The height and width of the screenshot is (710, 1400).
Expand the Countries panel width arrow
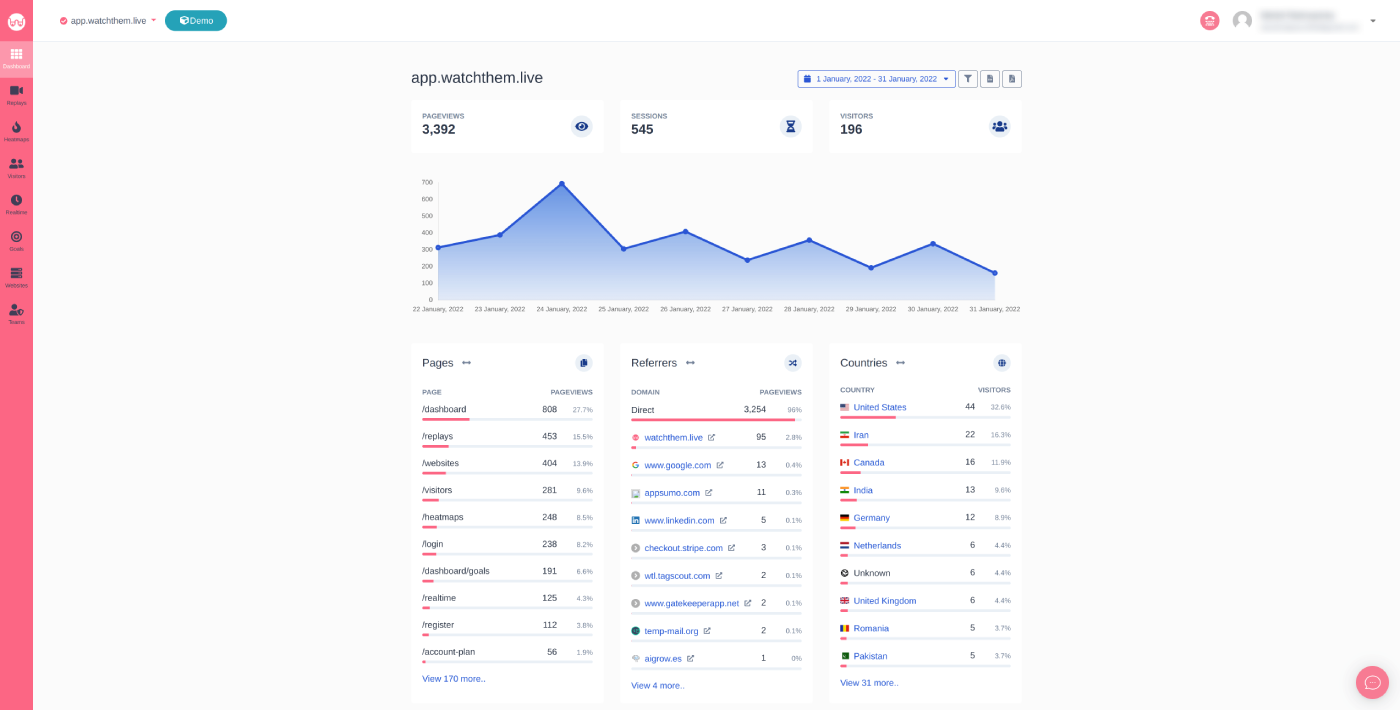tap(900, 363)
